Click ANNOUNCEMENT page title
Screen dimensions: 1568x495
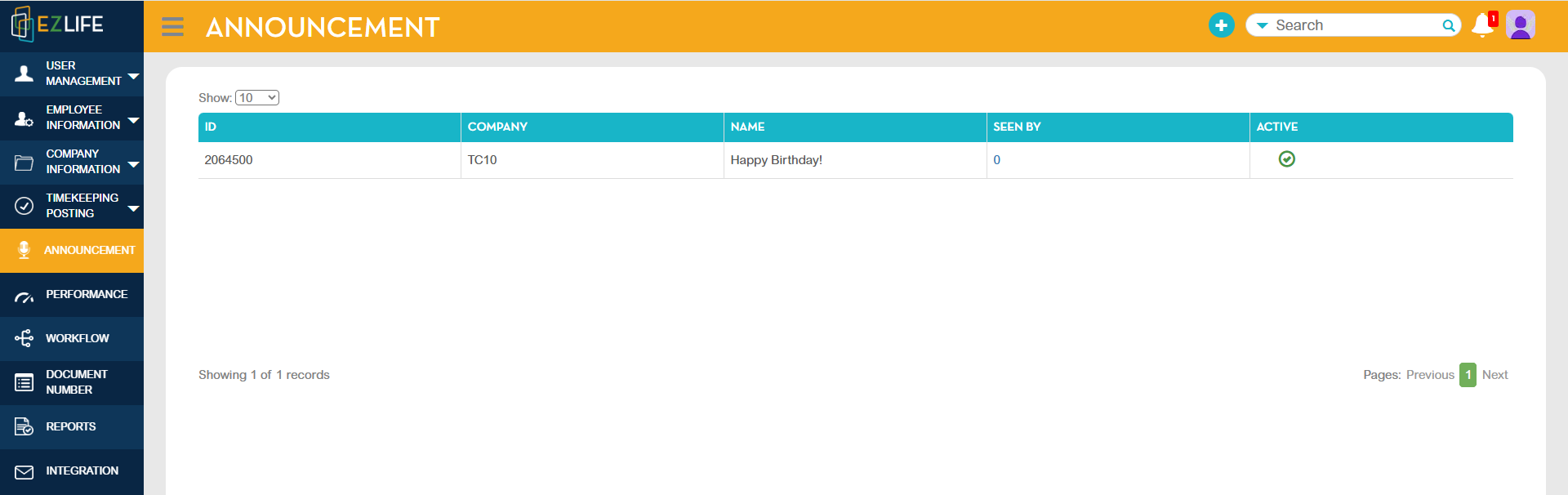click(323, 28)
